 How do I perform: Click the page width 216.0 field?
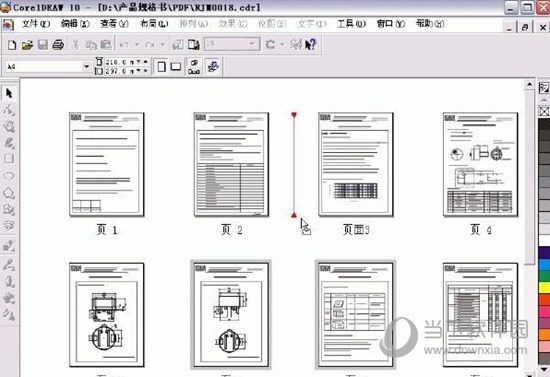pos(120,62)
